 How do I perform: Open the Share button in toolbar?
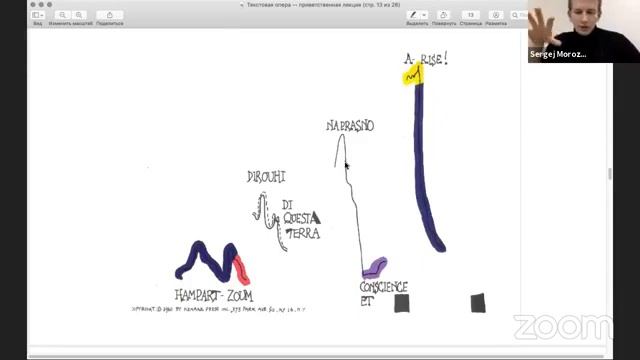(109, 15)
